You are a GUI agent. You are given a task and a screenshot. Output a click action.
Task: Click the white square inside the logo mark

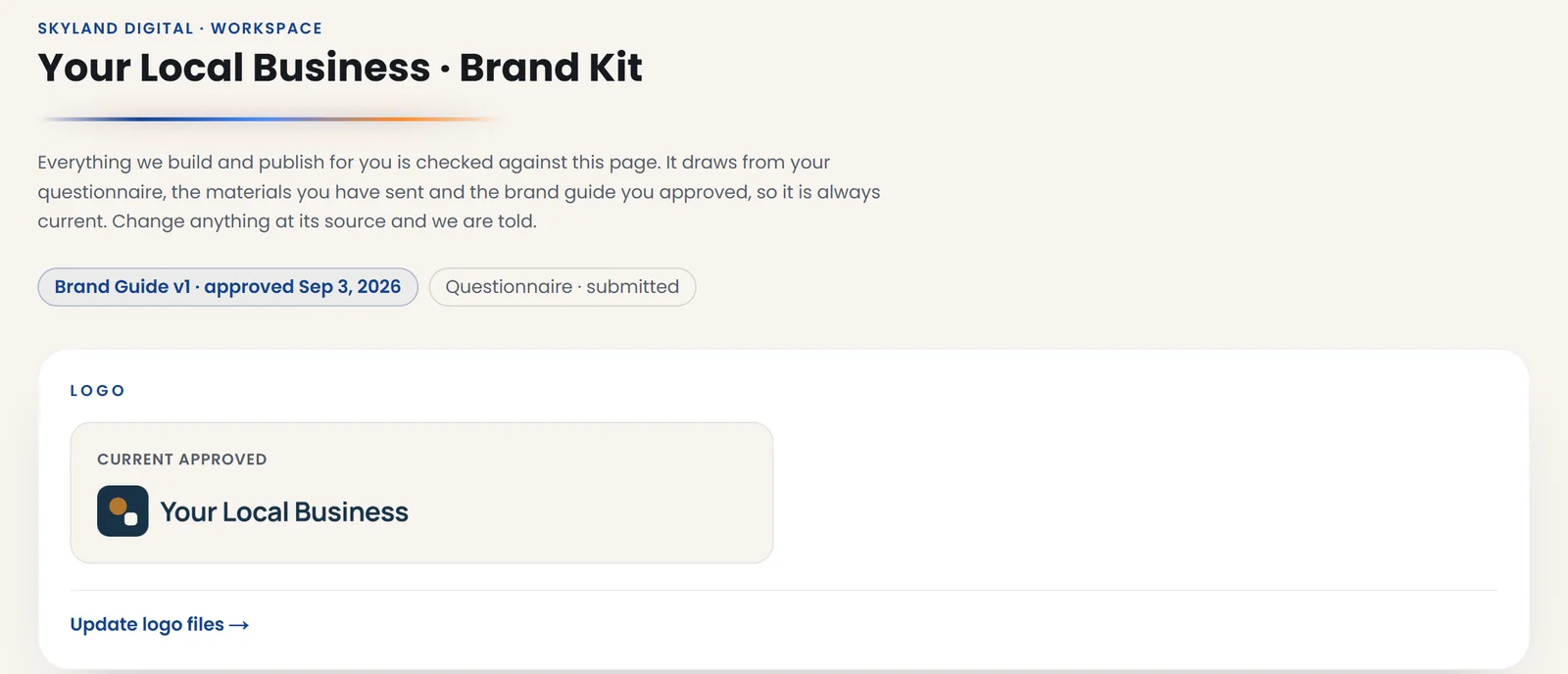coord(131,519)
